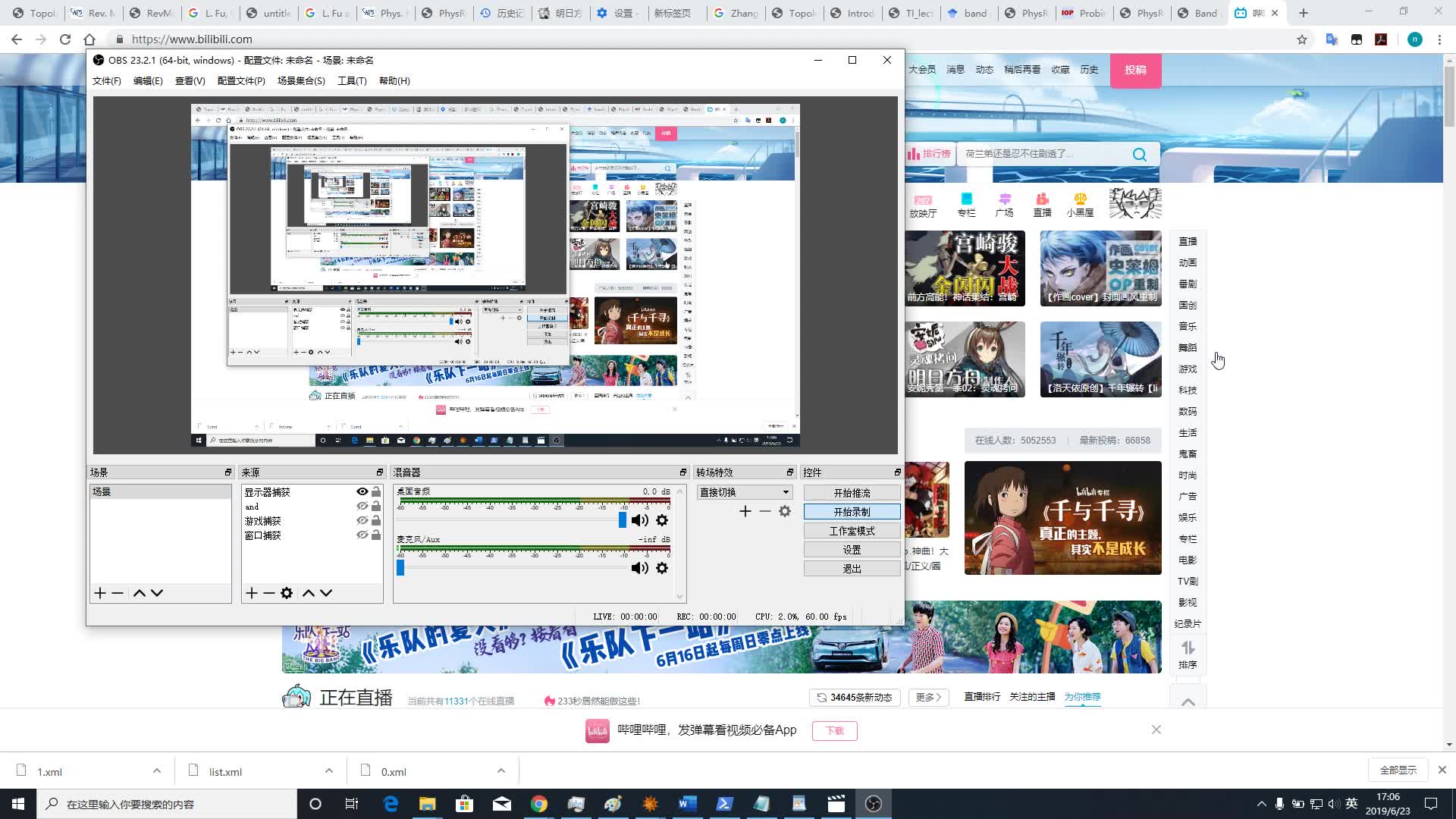Pop out the 混音器 dock panel

pos(682,472)
